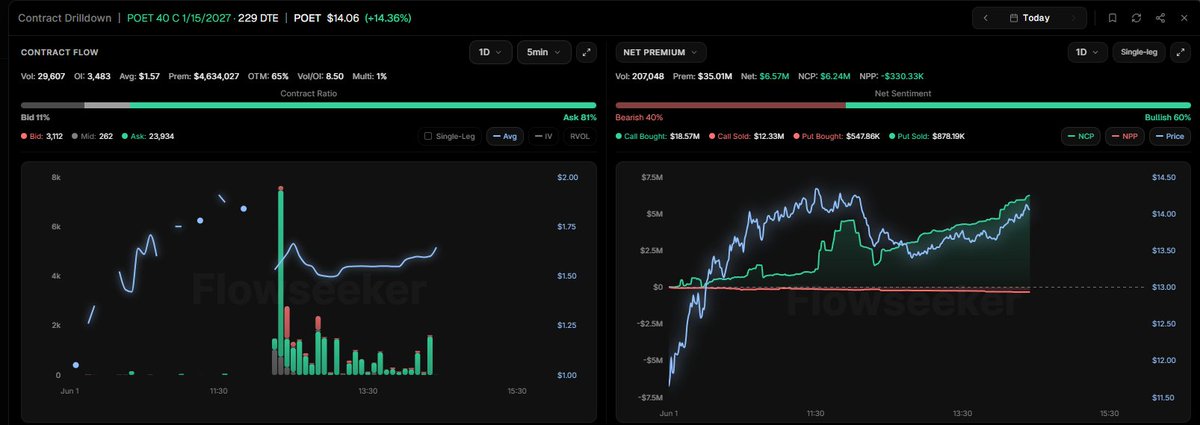Screen dimensions: 1200x425
Task: Click the Prem: $4,634,027 value
Action: click(206, 76)
